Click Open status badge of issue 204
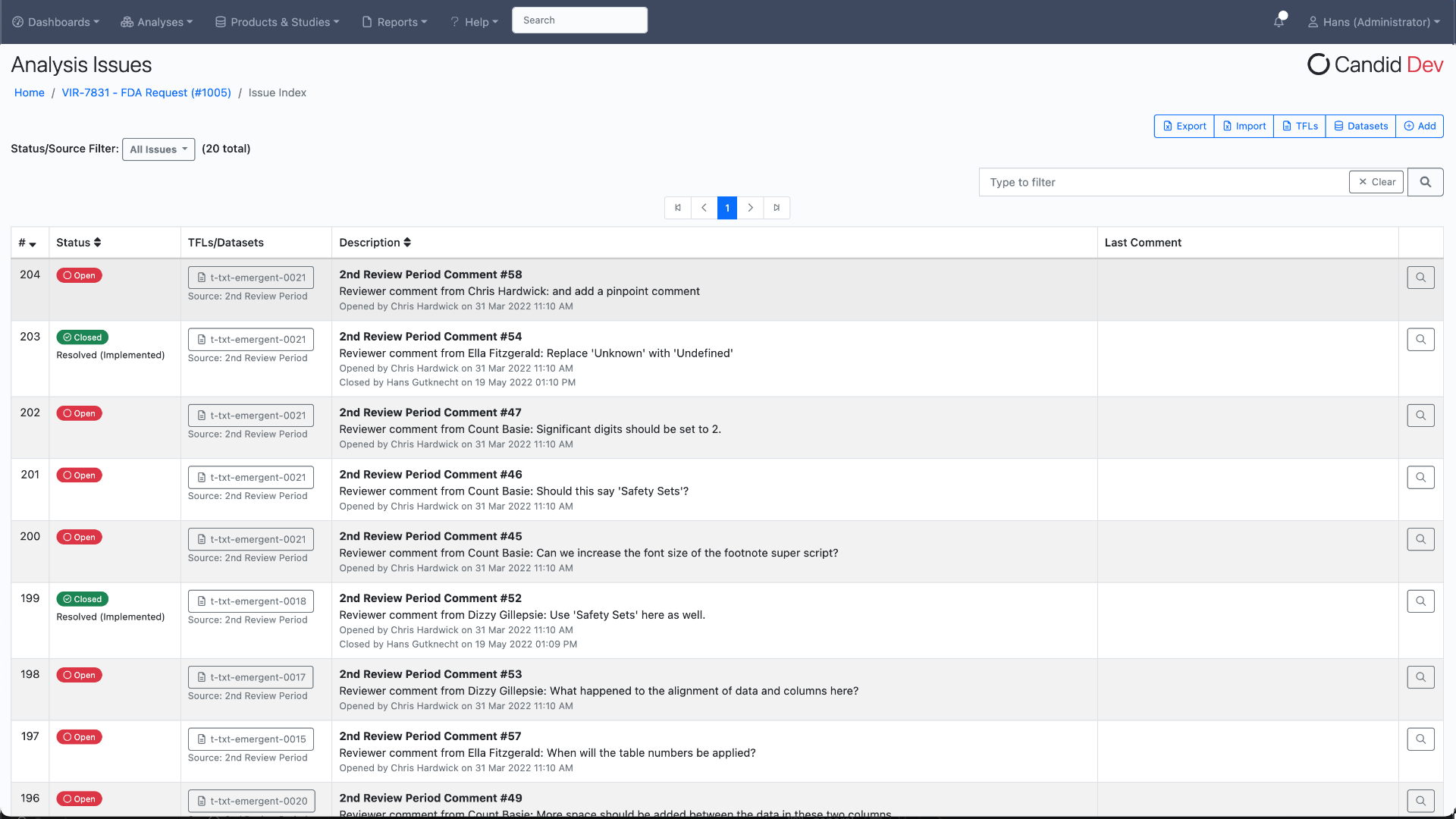This screenshot has width=1456, height=819. coord(79,275)
